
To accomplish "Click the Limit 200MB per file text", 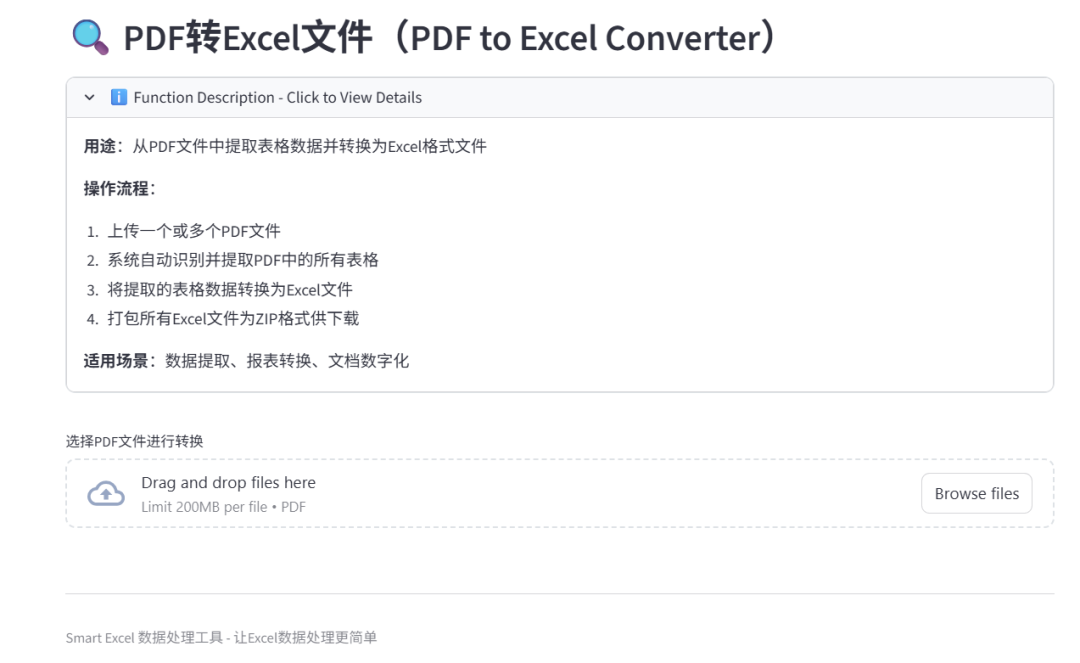I will (x=223, y=507).
